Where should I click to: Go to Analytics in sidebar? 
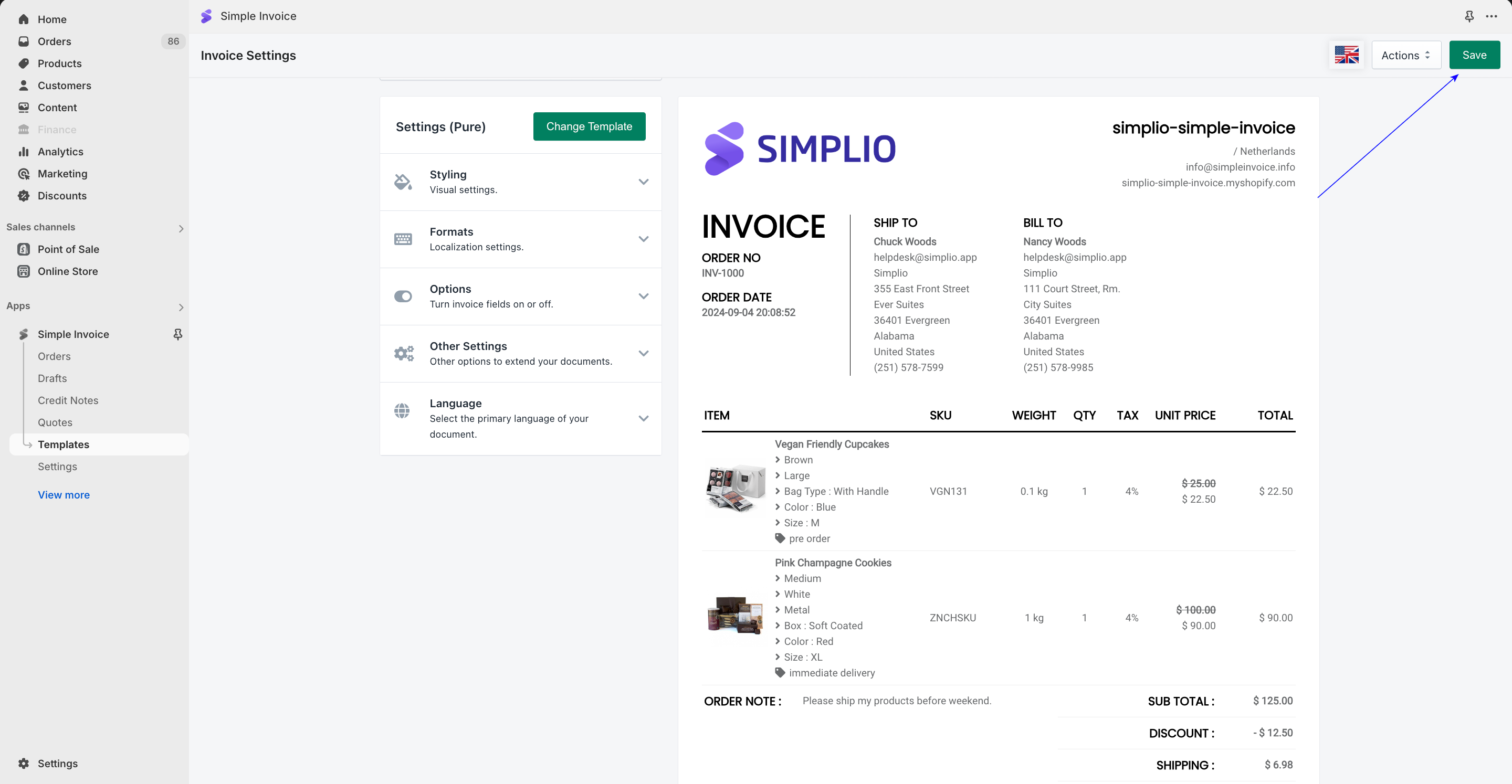pos(60,152)
